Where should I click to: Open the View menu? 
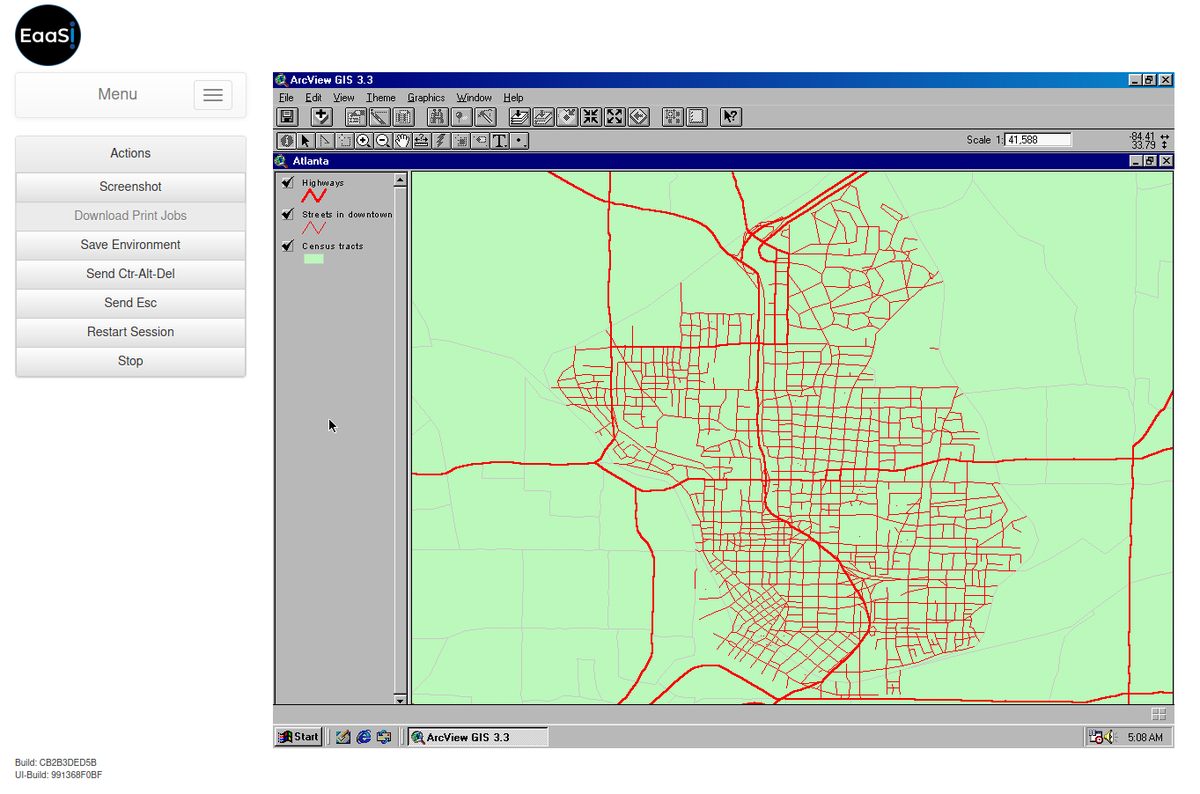[344, 98]
